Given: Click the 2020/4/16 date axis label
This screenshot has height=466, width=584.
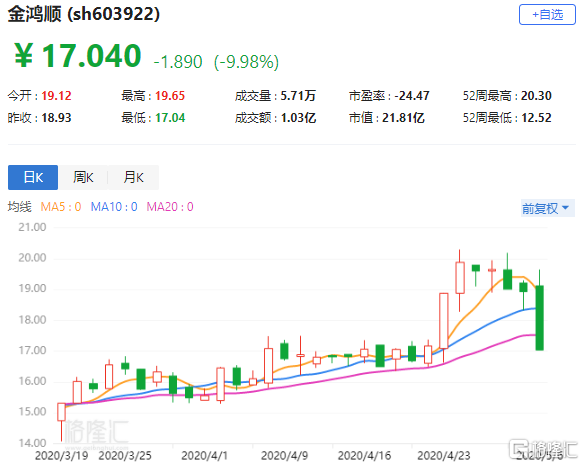Looking at the screenshot, I should tap(364, 456).
